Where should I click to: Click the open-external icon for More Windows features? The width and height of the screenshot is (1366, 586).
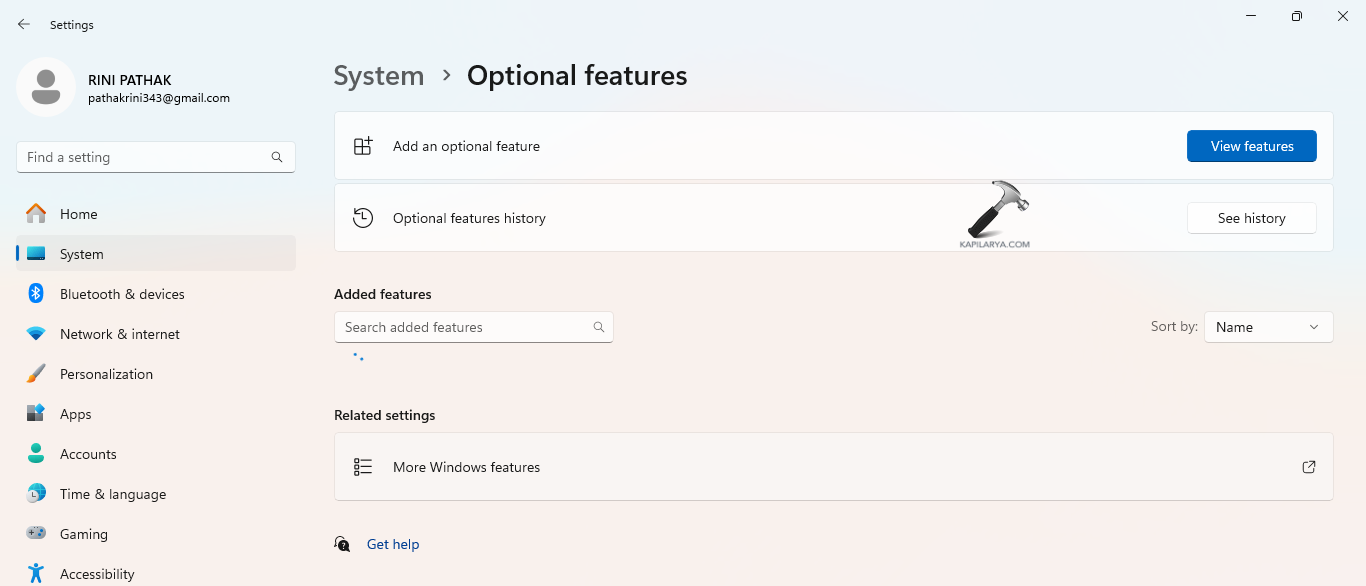tap(1308, 467)
